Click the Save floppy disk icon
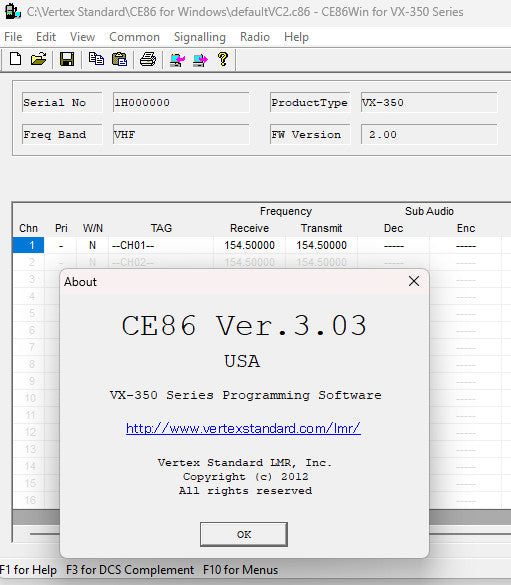The height and width of the screenshot is (585, 511). pos(67,59)
